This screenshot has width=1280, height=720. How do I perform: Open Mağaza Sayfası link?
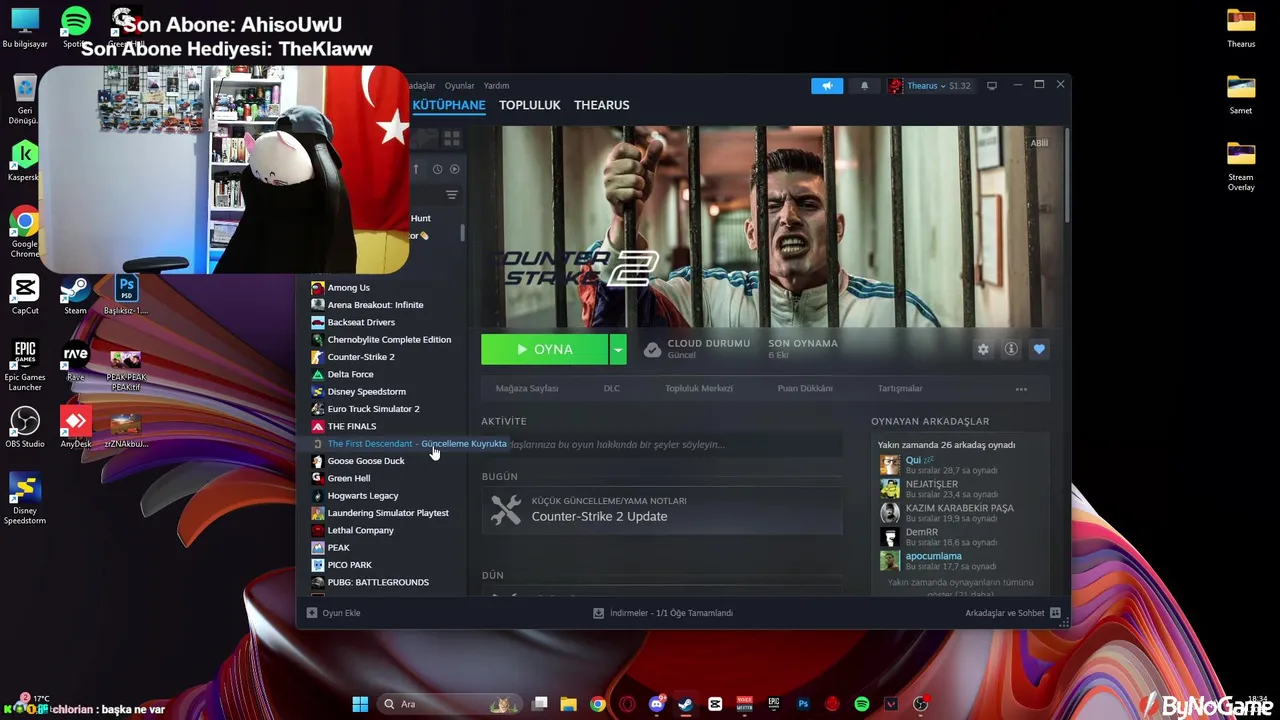click(527, 388)
